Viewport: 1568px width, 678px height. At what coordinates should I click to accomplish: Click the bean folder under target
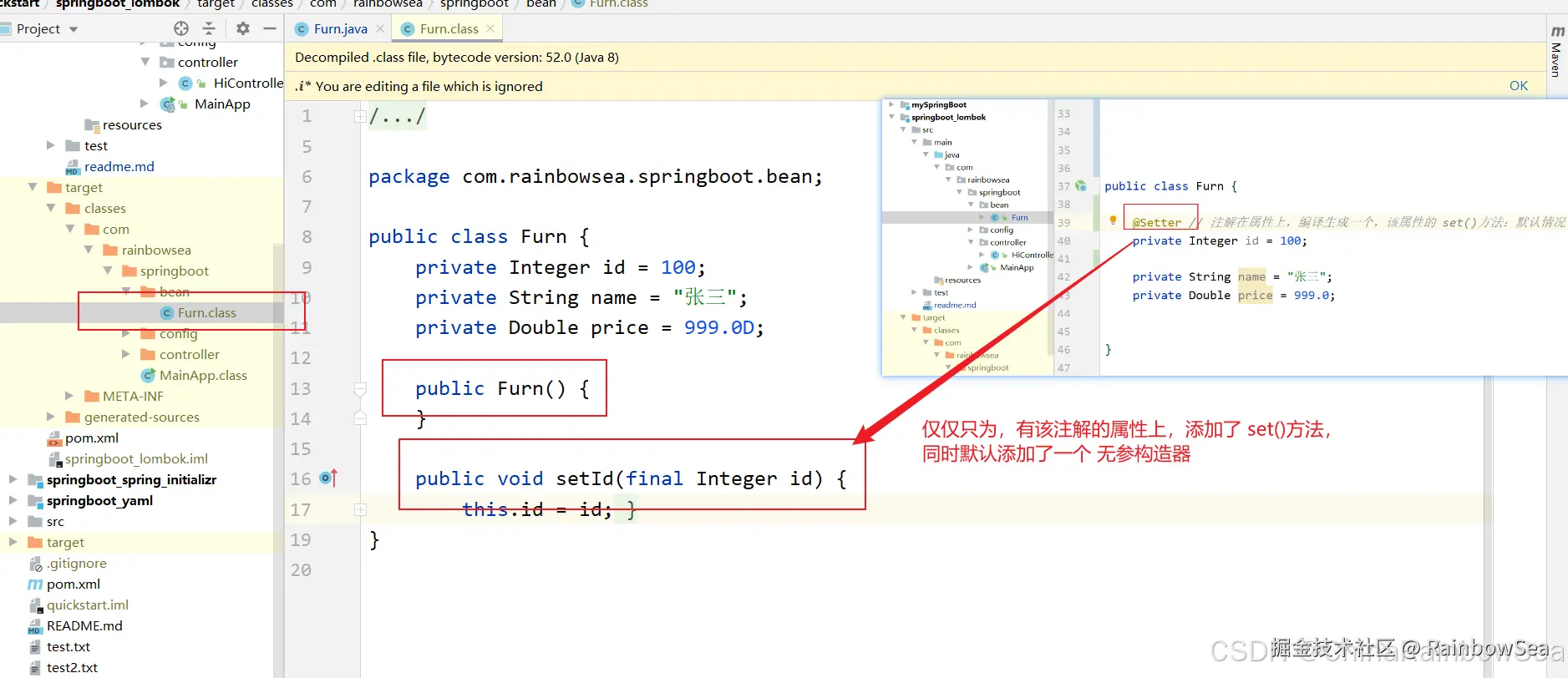[175, 291]
